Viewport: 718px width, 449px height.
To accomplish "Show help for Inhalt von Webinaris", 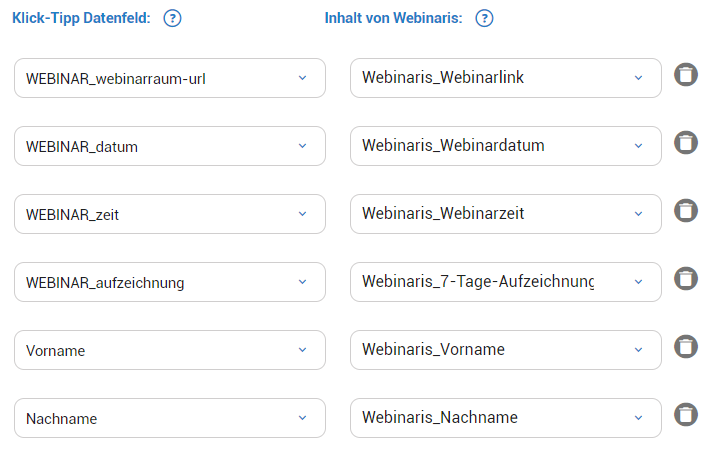I will point(484,18).
